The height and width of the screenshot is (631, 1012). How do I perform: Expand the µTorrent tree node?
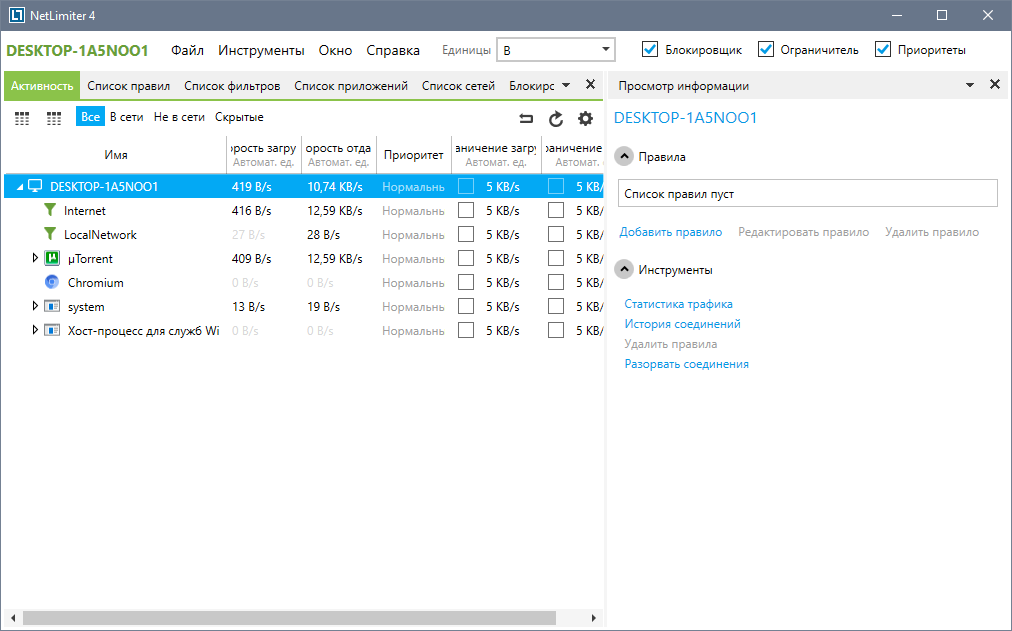[x=36, y=259]
